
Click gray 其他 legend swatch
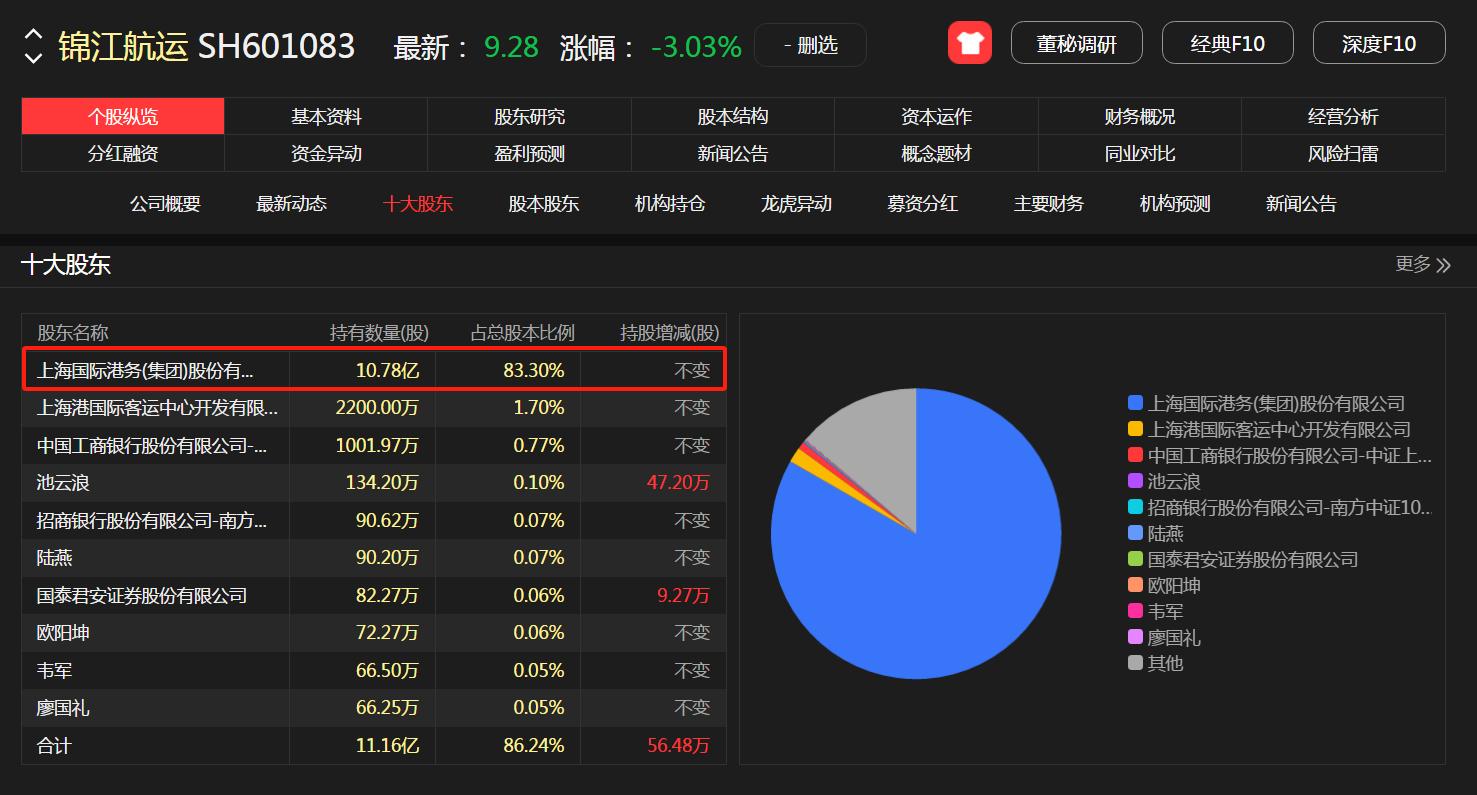pyautogui.click(x=1135, y=662)
